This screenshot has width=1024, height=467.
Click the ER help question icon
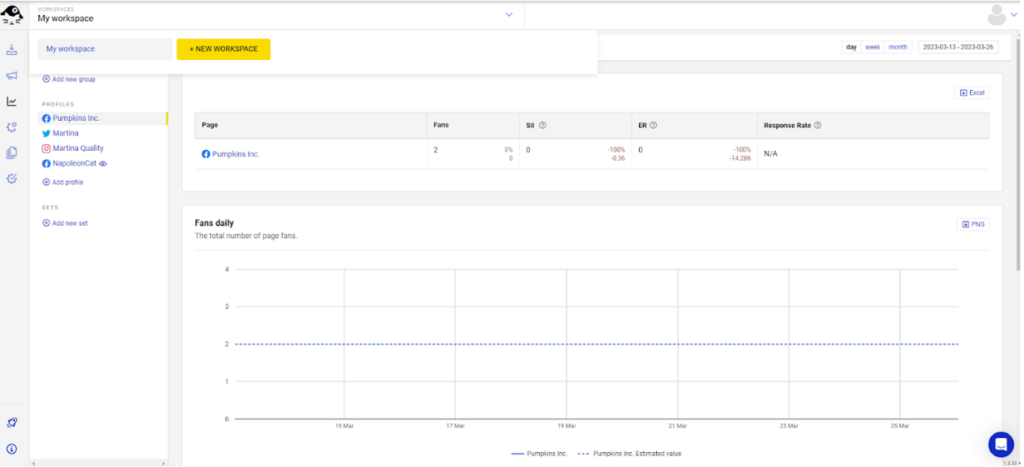tap(653, 125)
